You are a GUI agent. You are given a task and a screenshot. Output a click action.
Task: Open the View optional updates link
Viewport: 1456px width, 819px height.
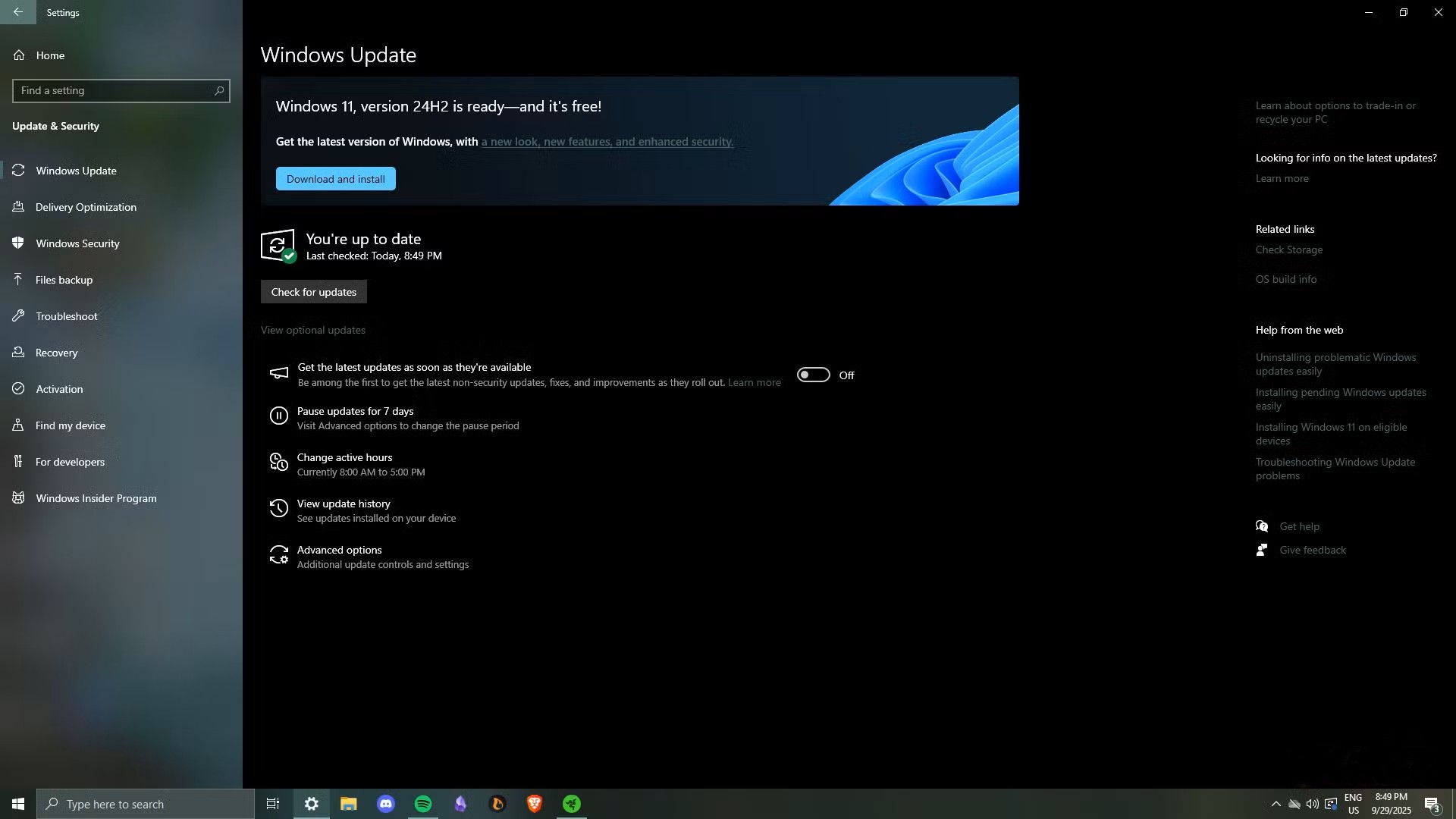312,330
